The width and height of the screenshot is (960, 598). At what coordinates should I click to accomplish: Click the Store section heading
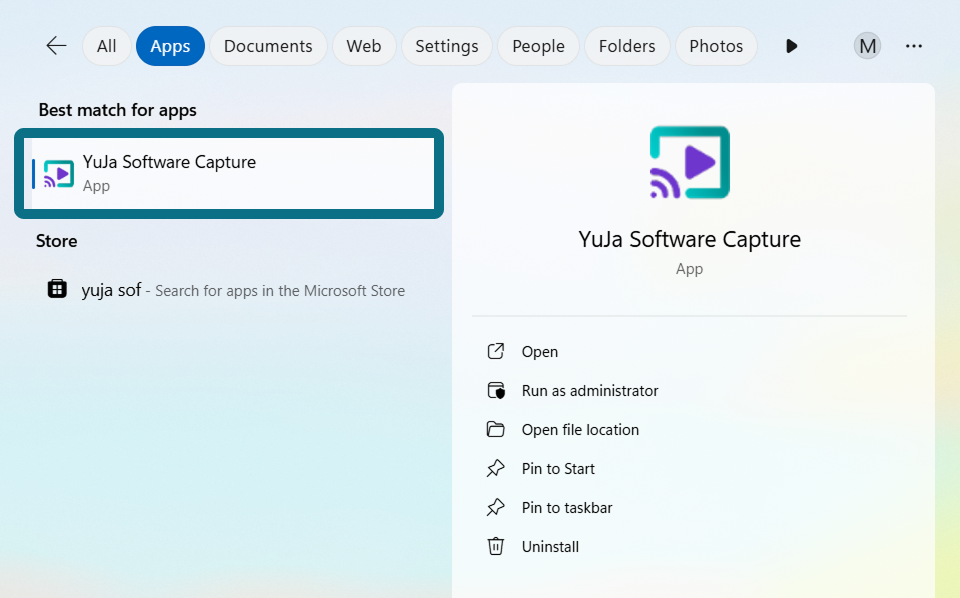(x=56, y=241)
